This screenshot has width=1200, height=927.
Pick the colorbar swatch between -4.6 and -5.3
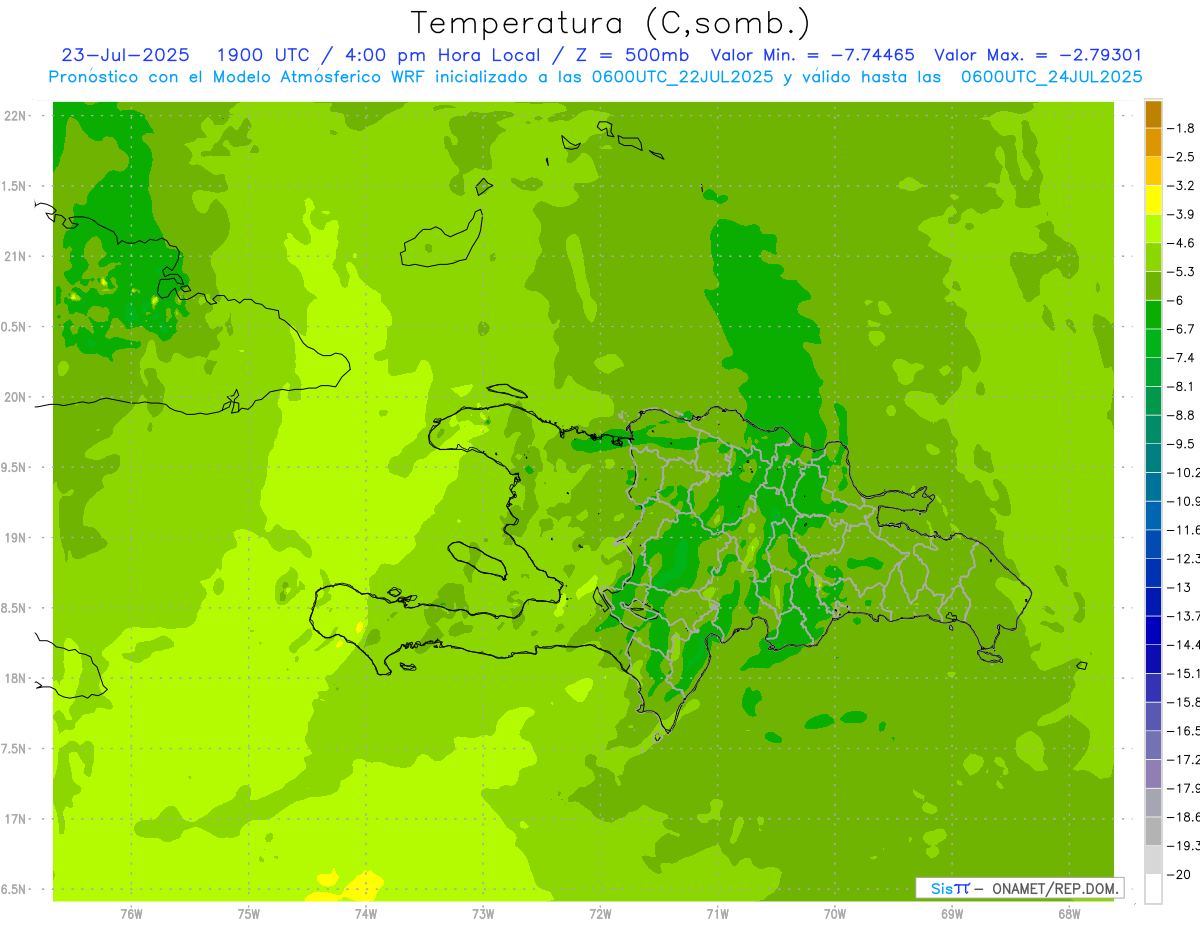click(1153, 257)
